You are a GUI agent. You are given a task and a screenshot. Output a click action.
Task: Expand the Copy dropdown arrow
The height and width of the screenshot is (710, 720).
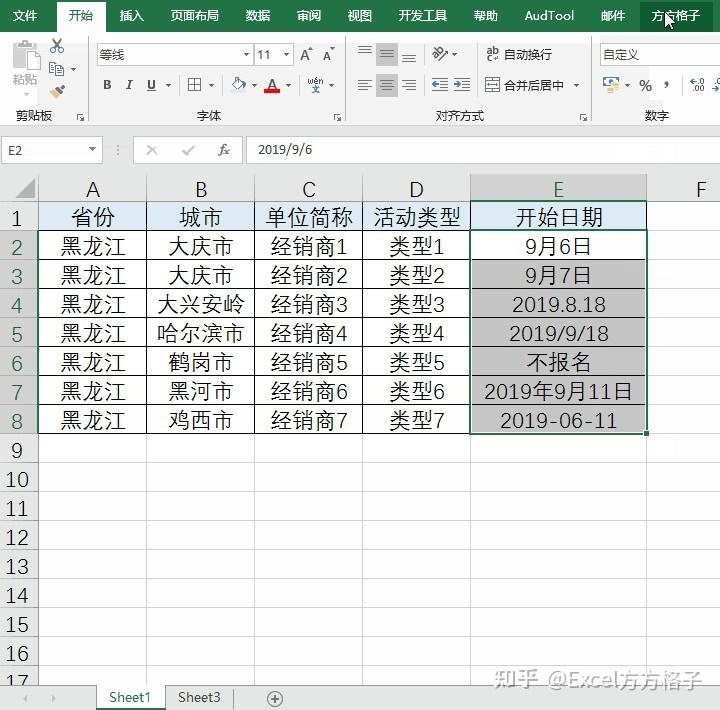coord(73,70)
